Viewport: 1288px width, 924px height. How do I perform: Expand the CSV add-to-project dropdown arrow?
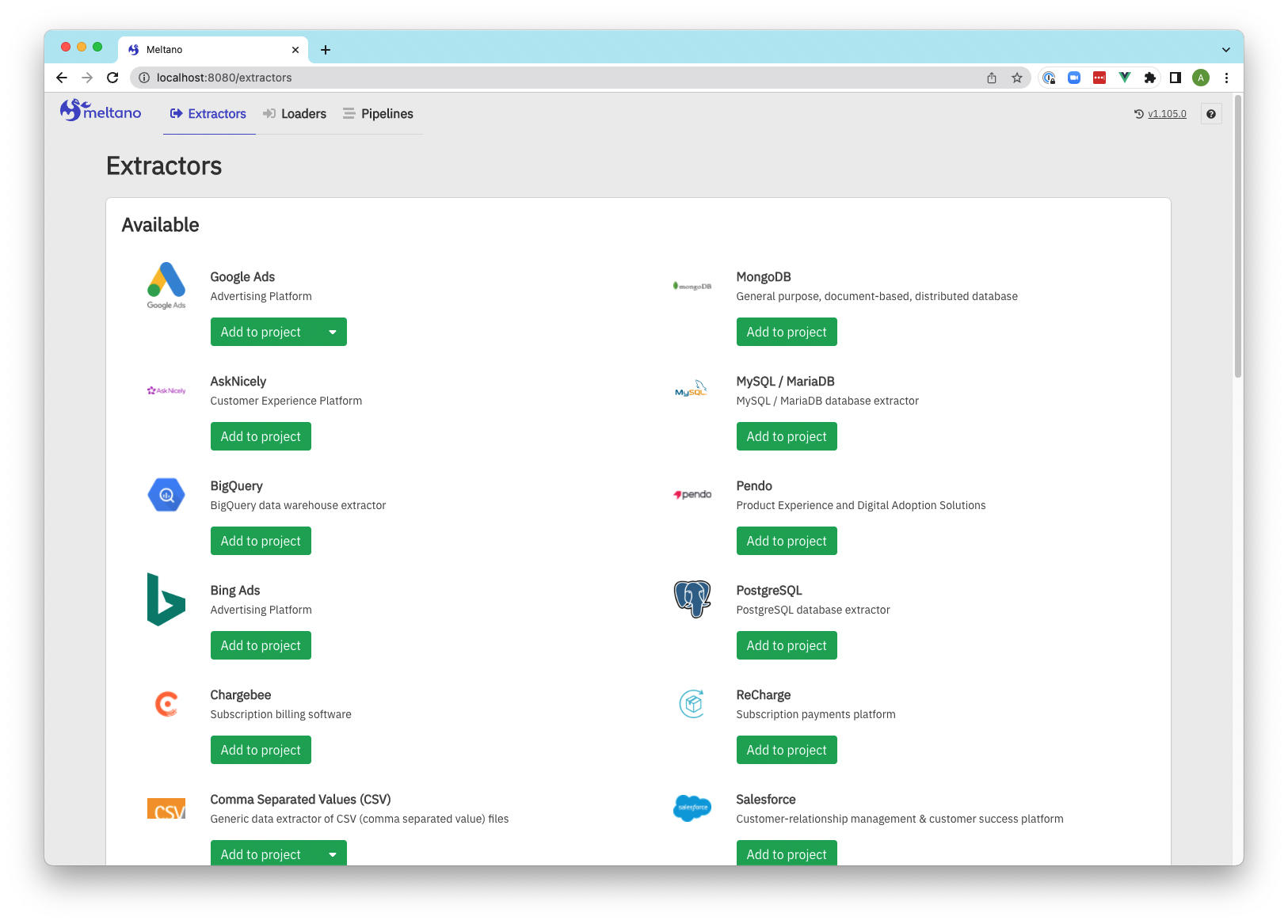[x=333, y=854]
